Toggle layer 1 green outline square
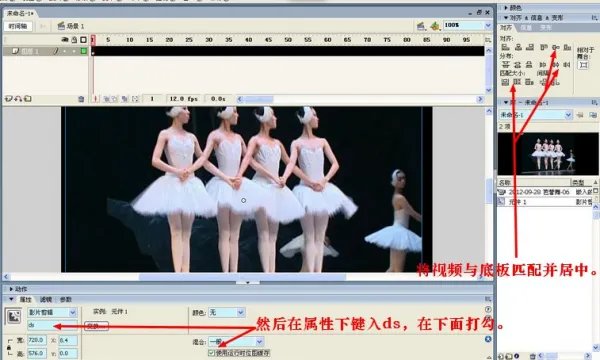This screenshot has width=600, height=360. pos(83,51)
